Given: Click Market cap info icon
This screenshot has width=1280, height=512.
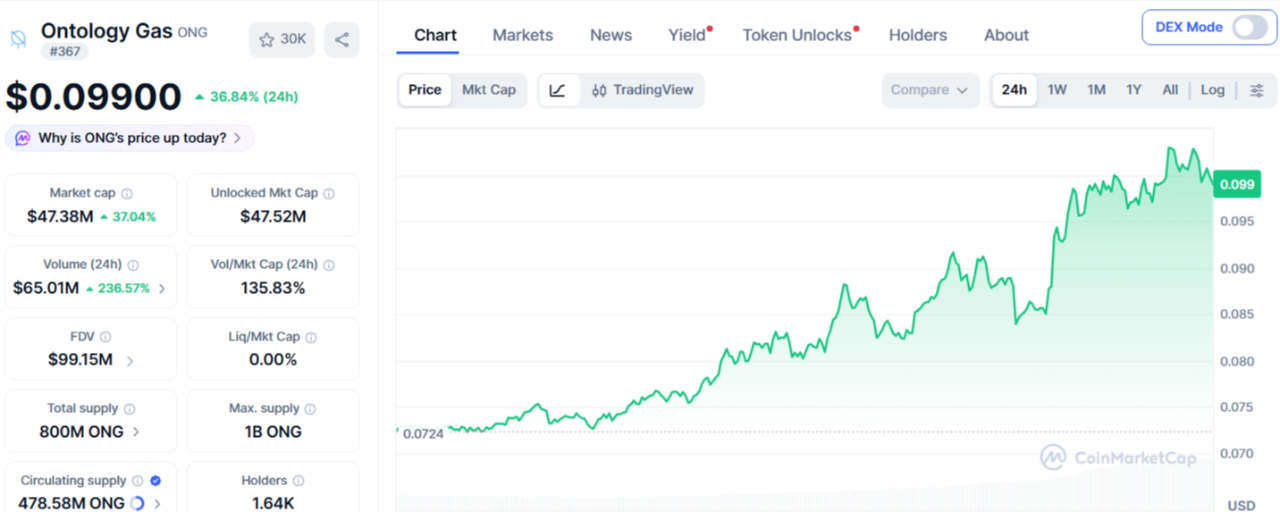Looking at the screenshot, I should [127, 194].
